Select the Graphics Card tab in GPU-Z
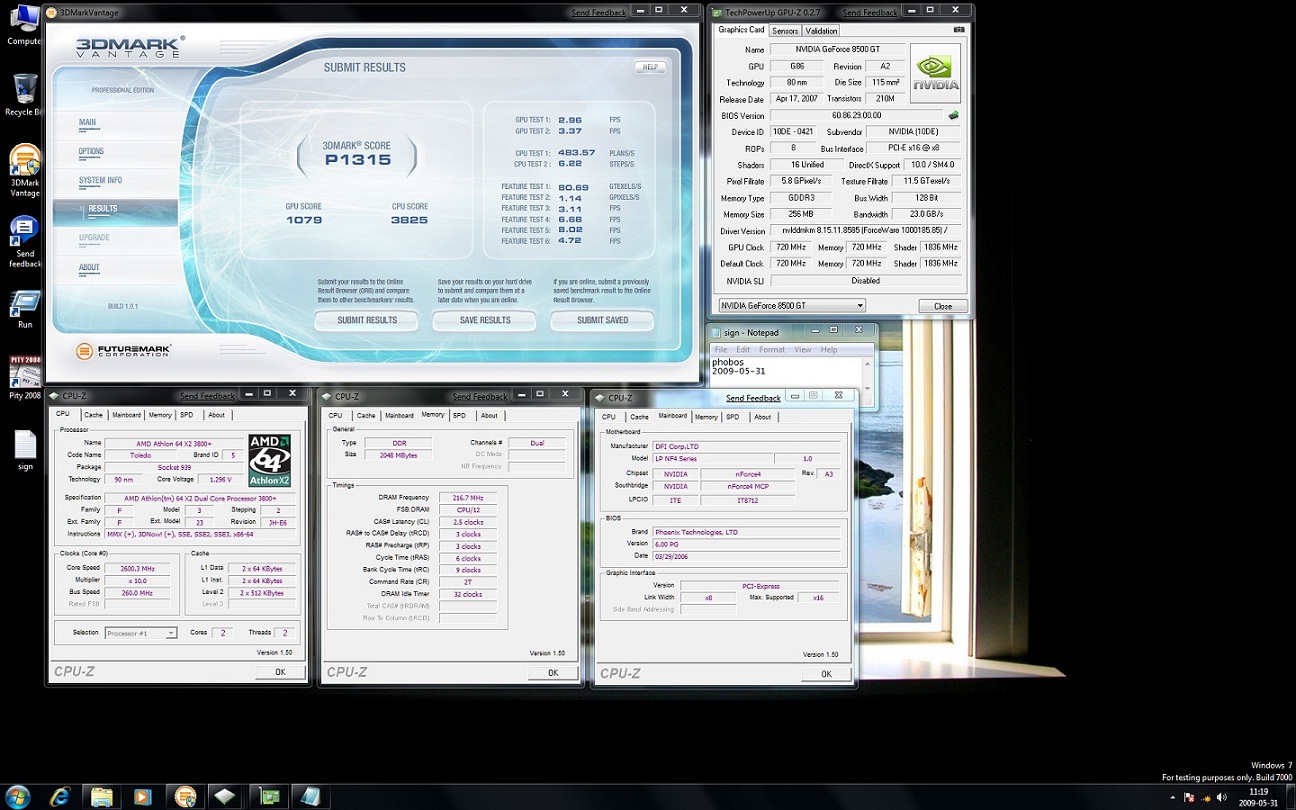 (741, 30)
